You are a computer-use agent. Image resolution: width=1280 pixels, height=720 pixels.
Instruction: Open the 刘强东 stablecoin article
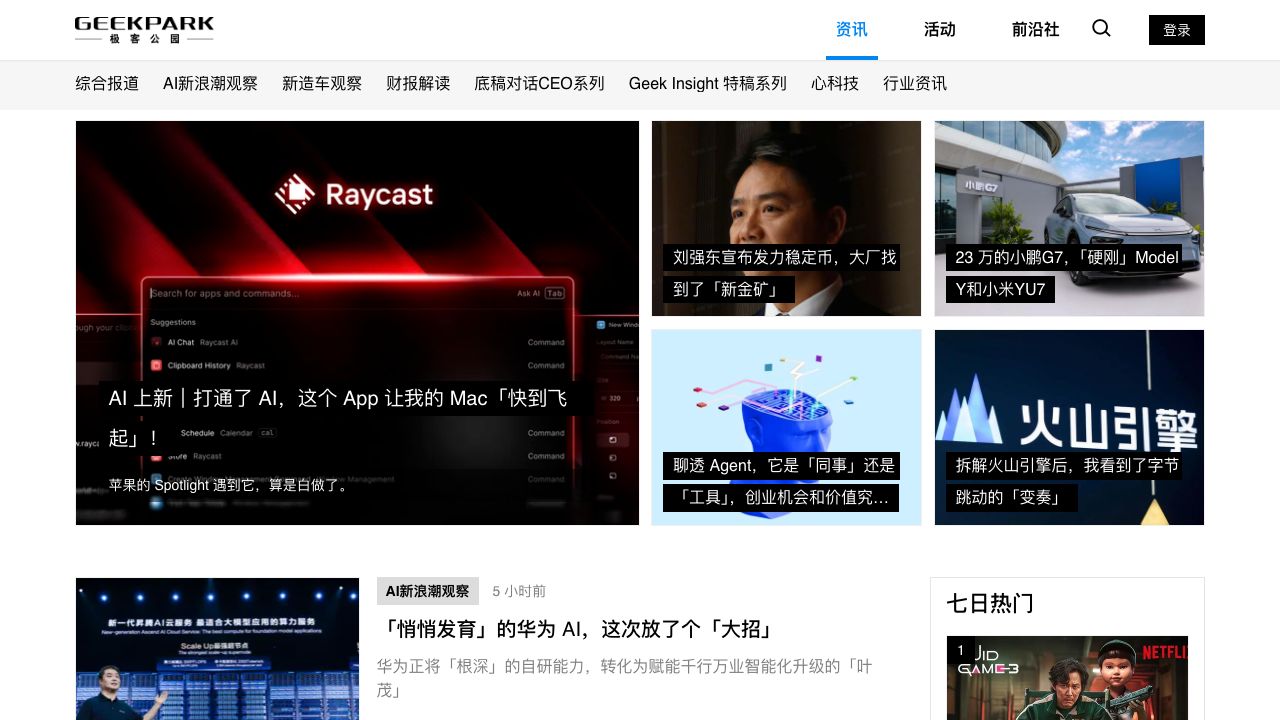pos(786,219)
